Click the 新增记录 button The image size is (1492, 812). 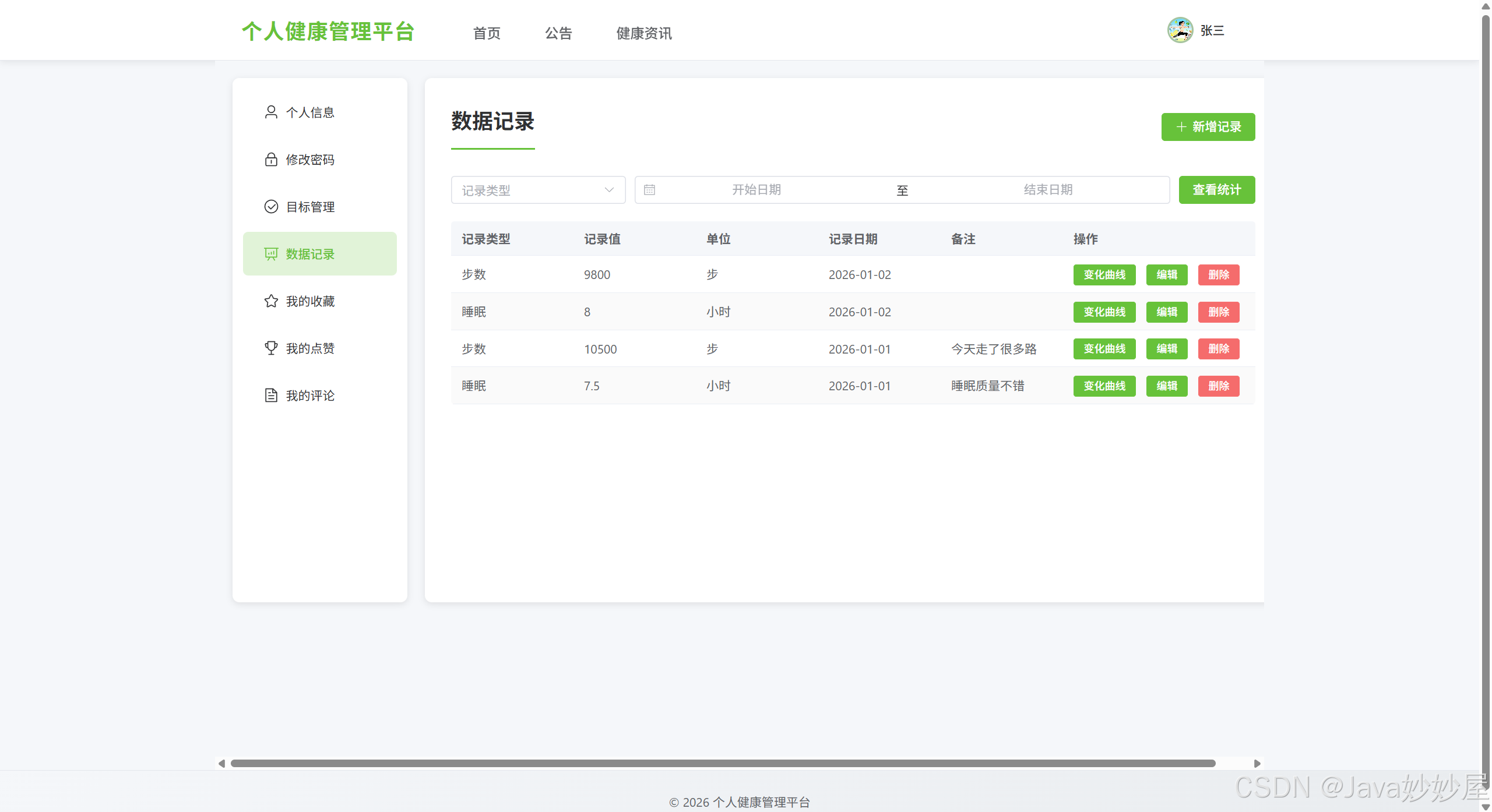[x=1208, y=127]
